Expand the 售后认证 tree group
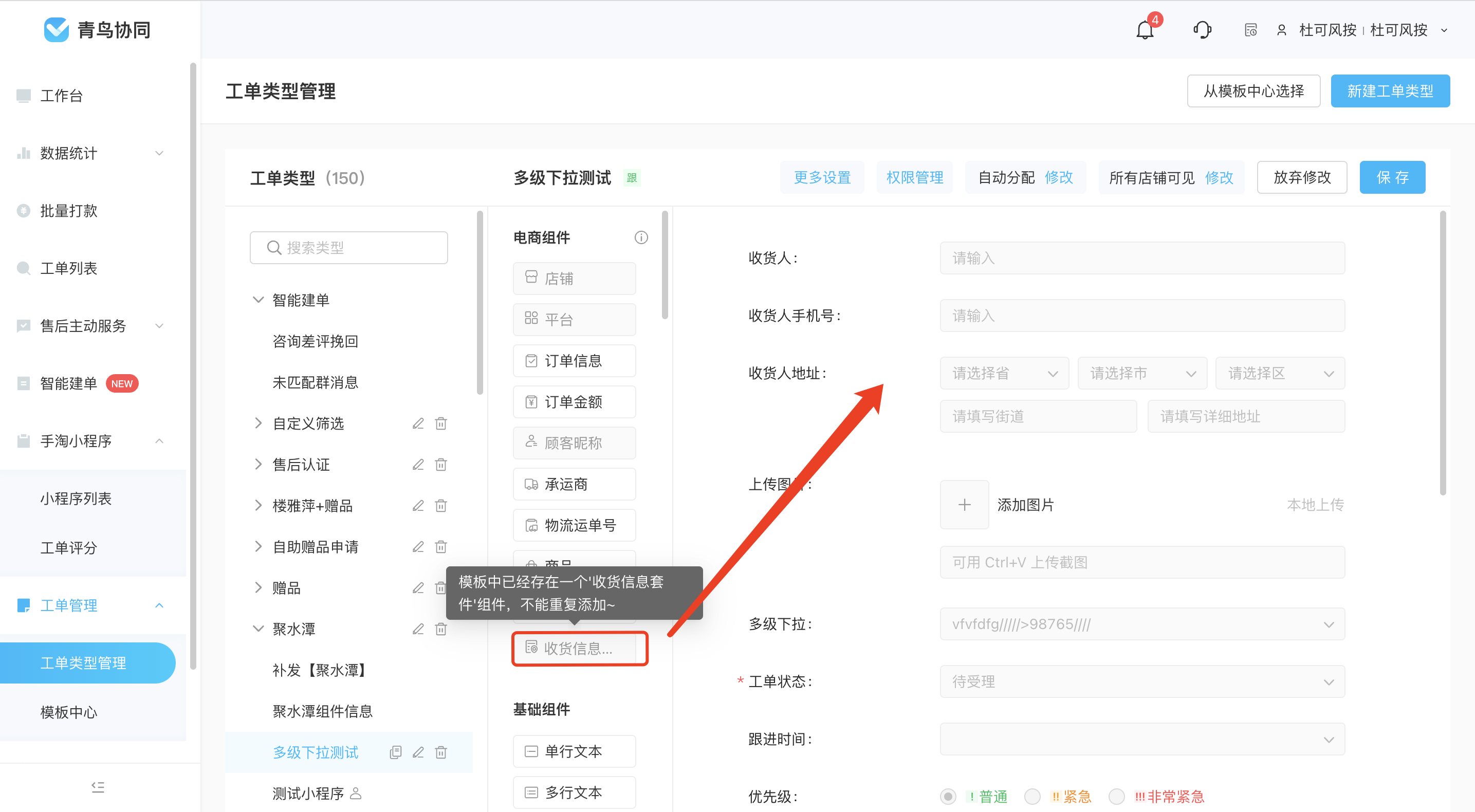Image resolution: width=1475 pixels, height=812 pixels. [x=258, y=465]
